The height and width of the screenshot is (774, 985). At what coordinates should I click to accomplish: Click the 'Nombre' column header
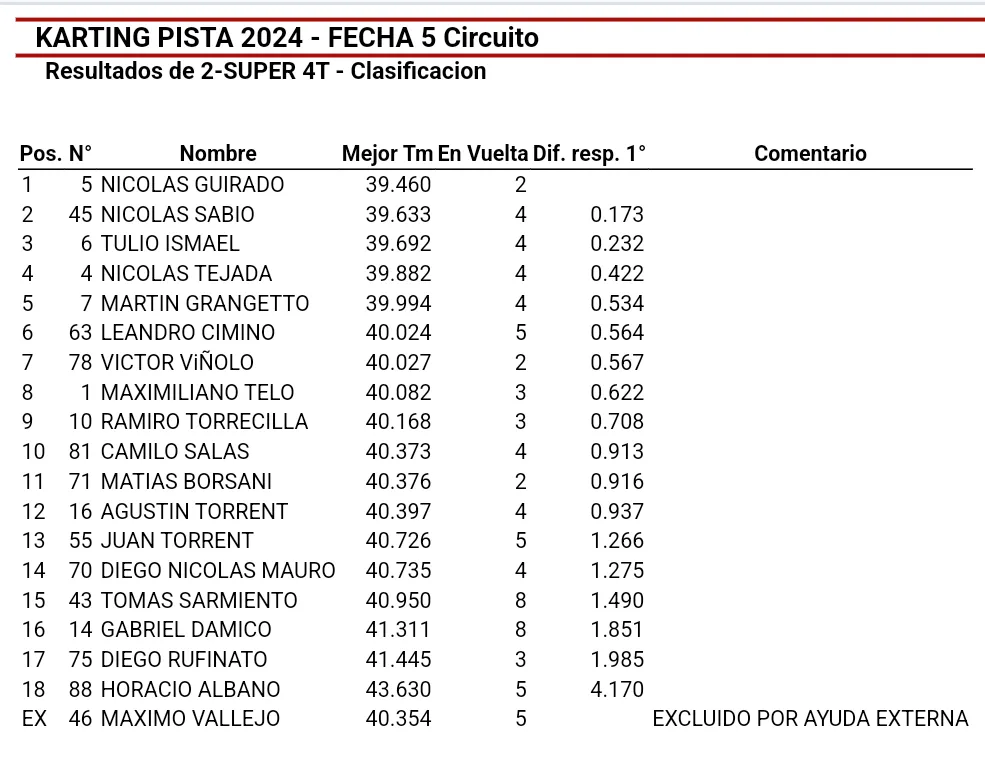point(218,154)
